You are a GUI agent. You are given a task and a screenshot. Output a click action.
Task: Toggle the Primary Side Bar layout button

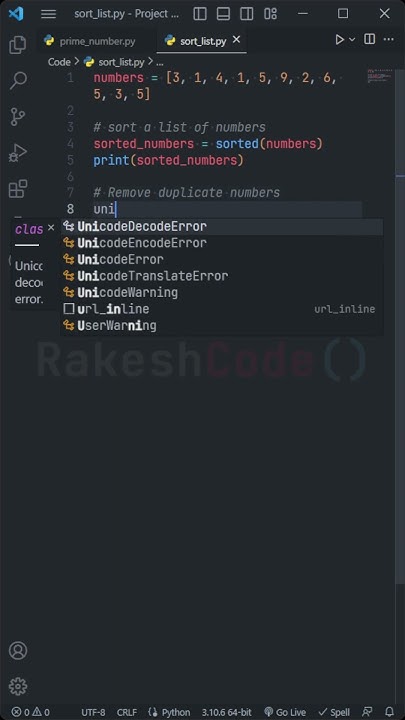click(200, 14)
